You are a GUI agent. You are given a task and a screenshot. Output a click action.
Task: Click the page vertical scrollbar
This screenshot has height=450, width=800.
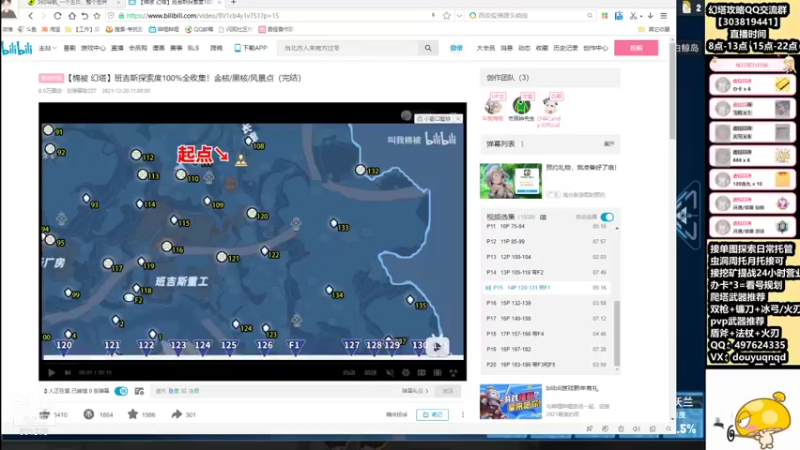tap(672, 92)
